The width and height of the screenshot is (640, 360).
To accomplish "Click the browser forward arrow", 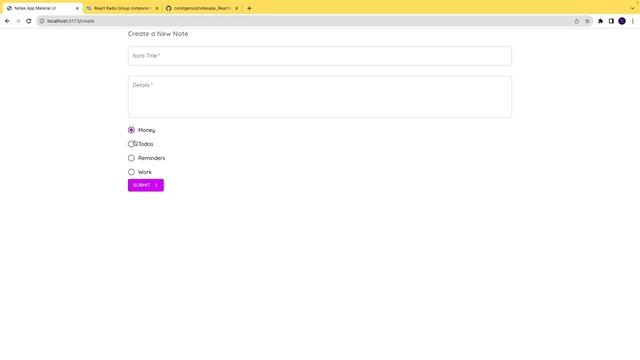I will coord(18,21).
